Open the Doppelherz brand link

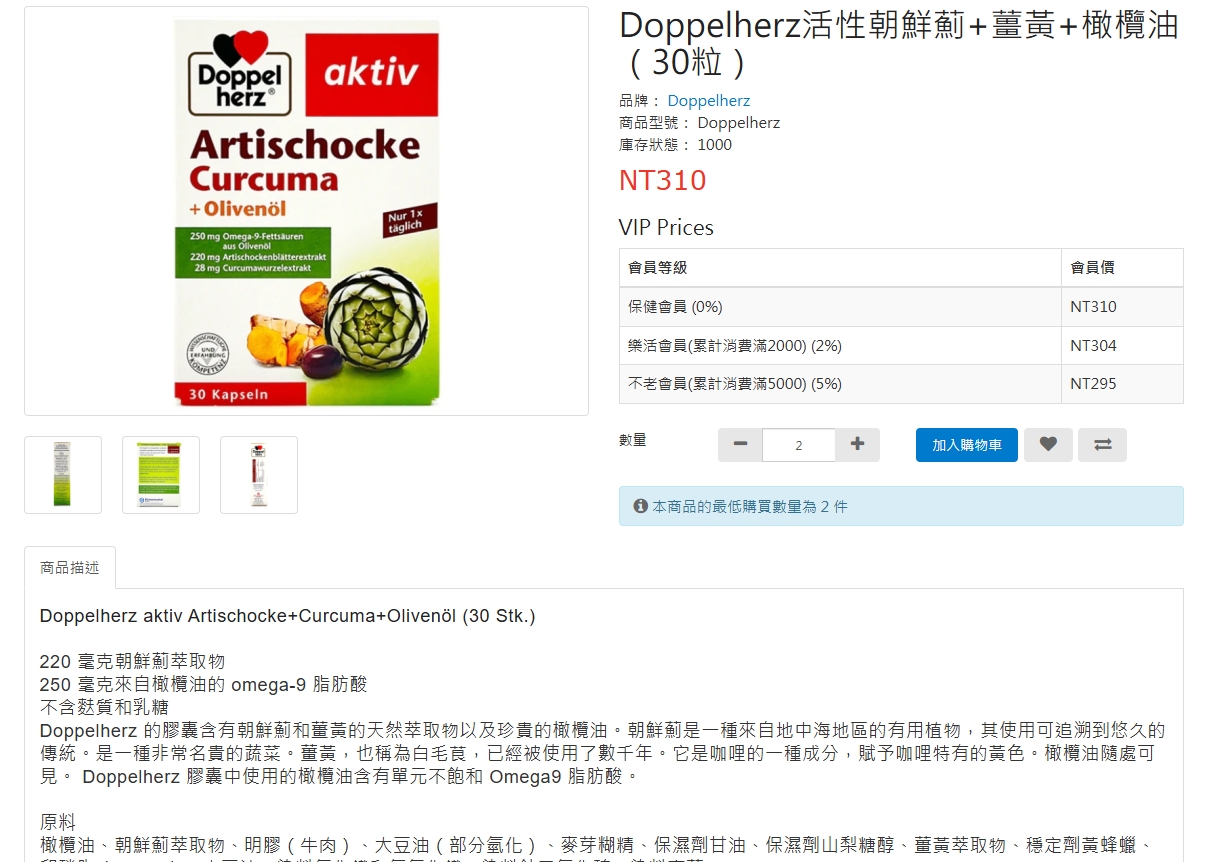tap(708, 101)
